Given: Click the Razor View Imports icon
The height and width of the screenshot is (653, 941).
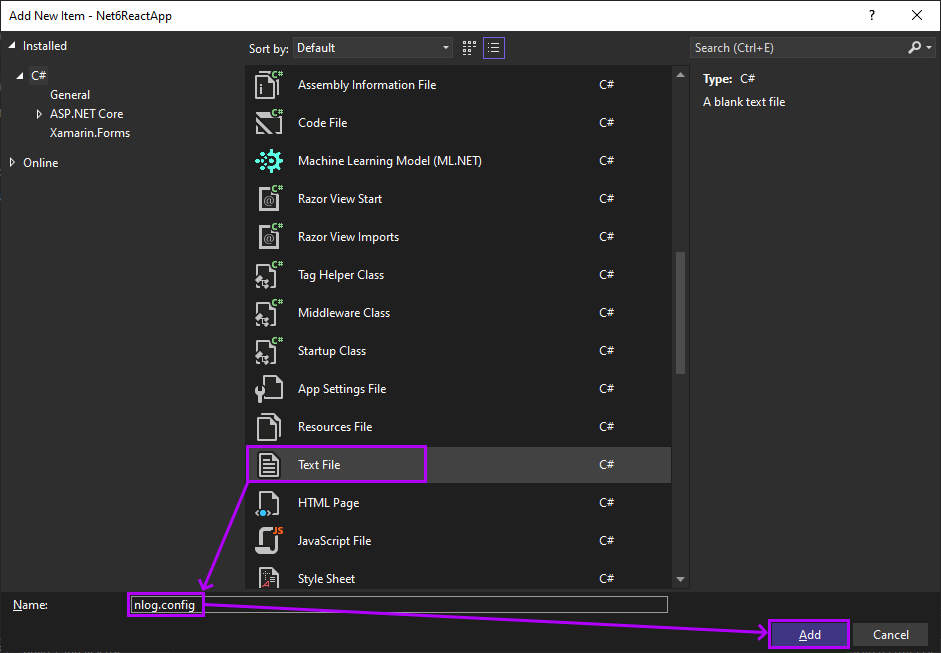Looking at the screenshot, I should pos(269,236).
